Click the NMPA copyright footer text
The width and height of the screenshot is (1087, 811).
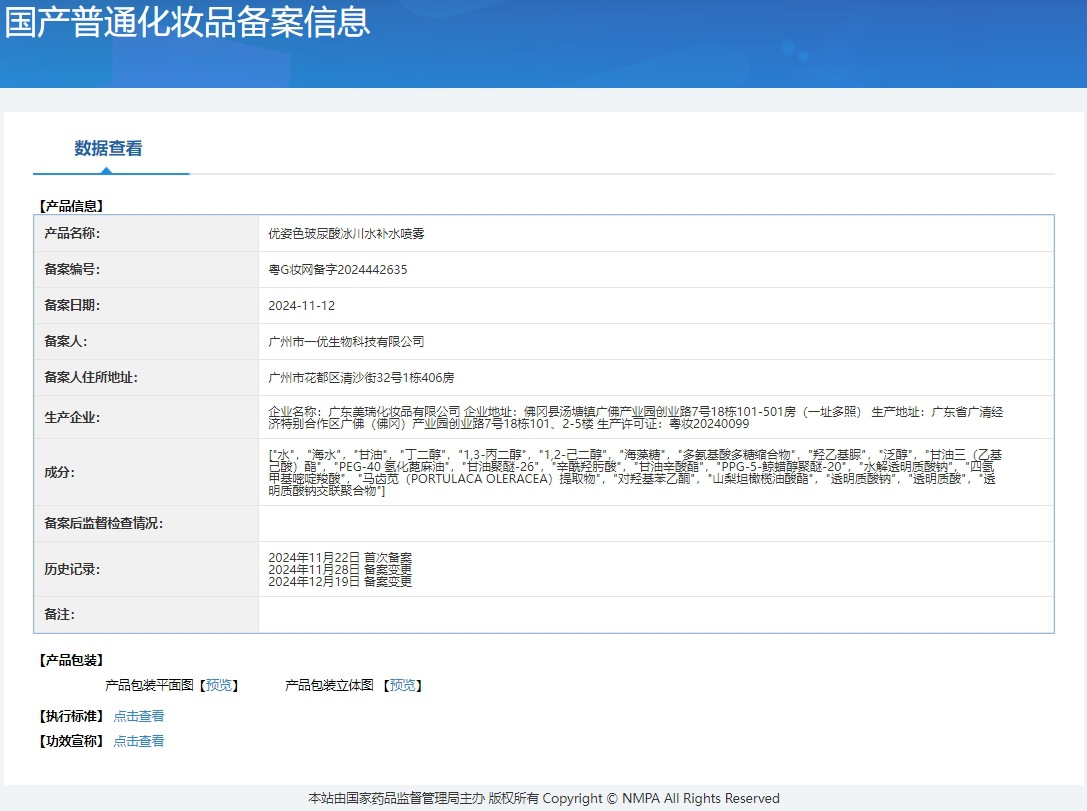click(544, 799)
